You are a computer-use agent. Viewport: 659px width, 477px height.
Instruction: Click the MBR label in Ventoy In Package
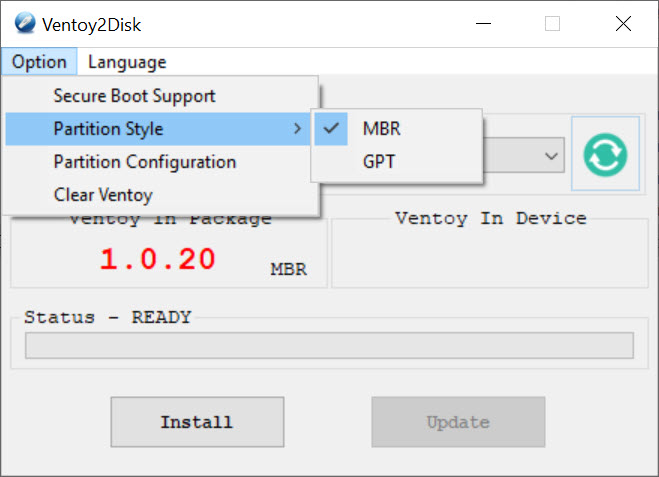click(x=288, y=269)
